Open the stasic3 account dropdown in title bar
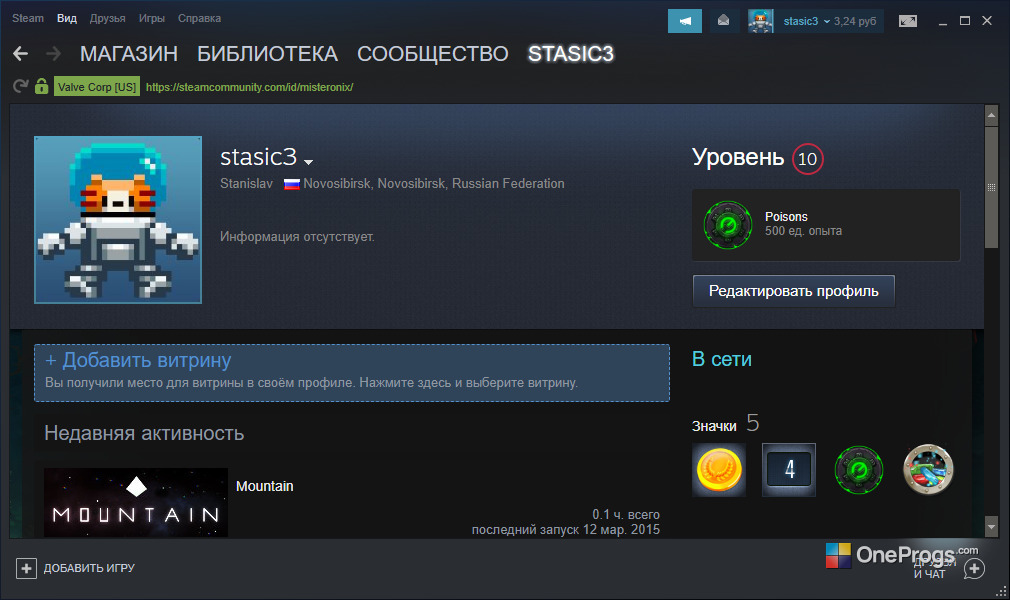 click(806, 21)
